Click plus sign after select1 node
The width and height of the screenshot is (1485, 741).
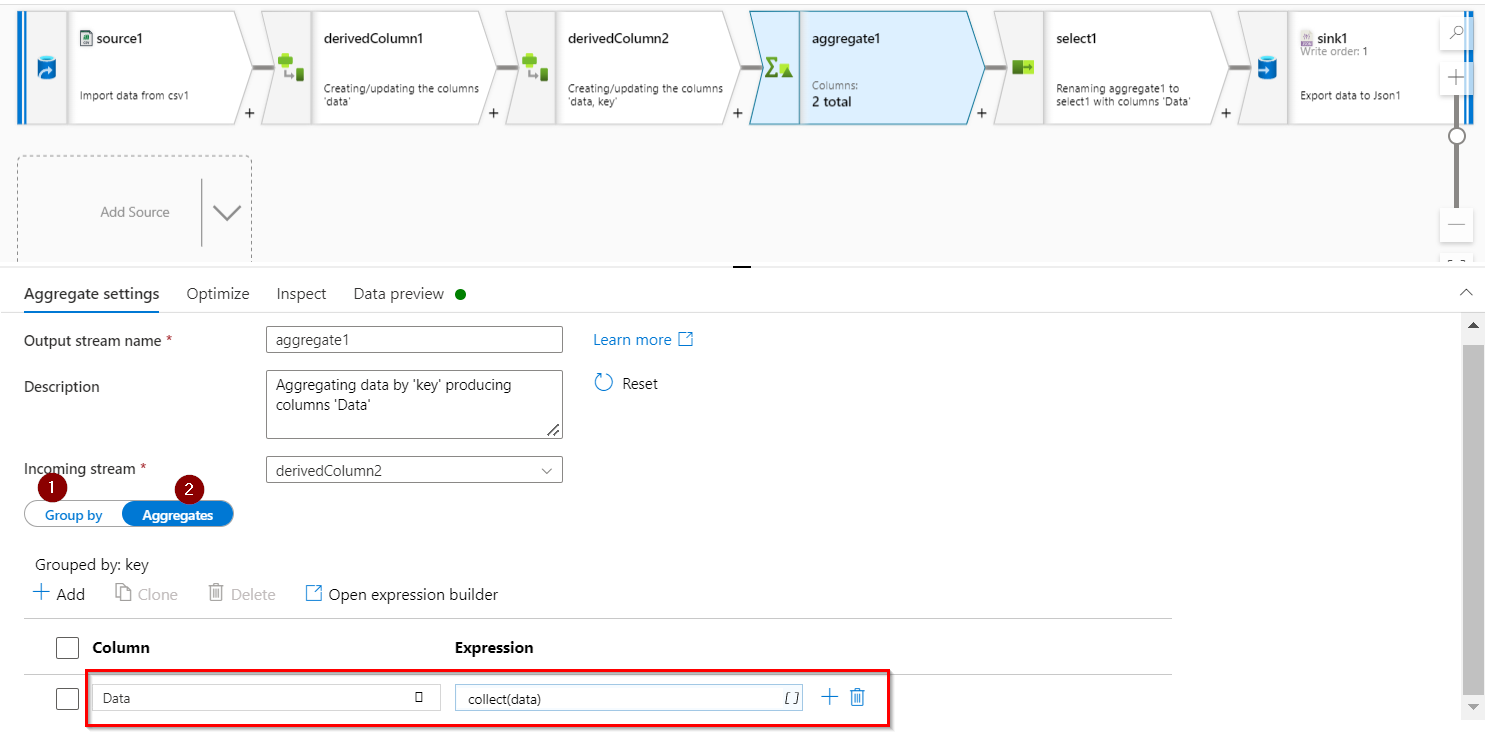point(1225,113)
